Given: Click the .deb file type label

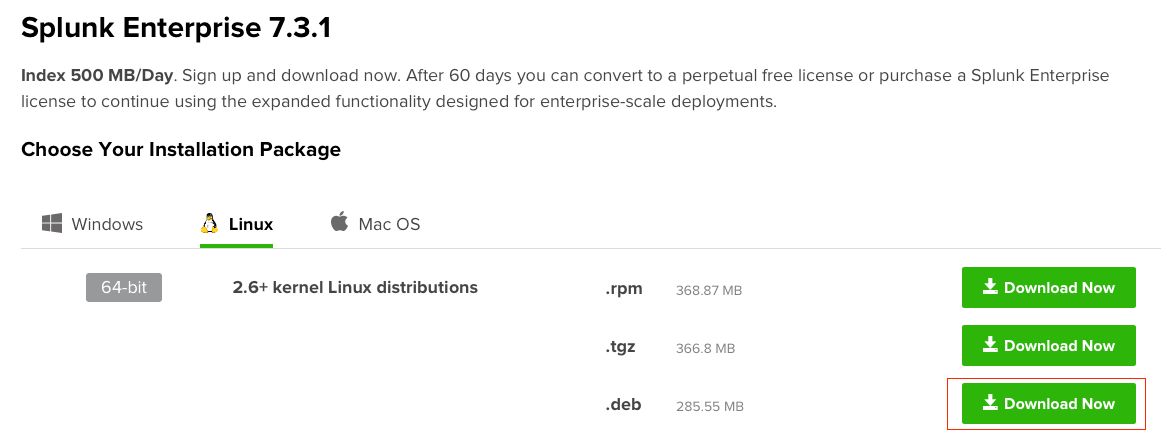Looking at the screenshot, I should pyautogui.click(x=623, y=405).
